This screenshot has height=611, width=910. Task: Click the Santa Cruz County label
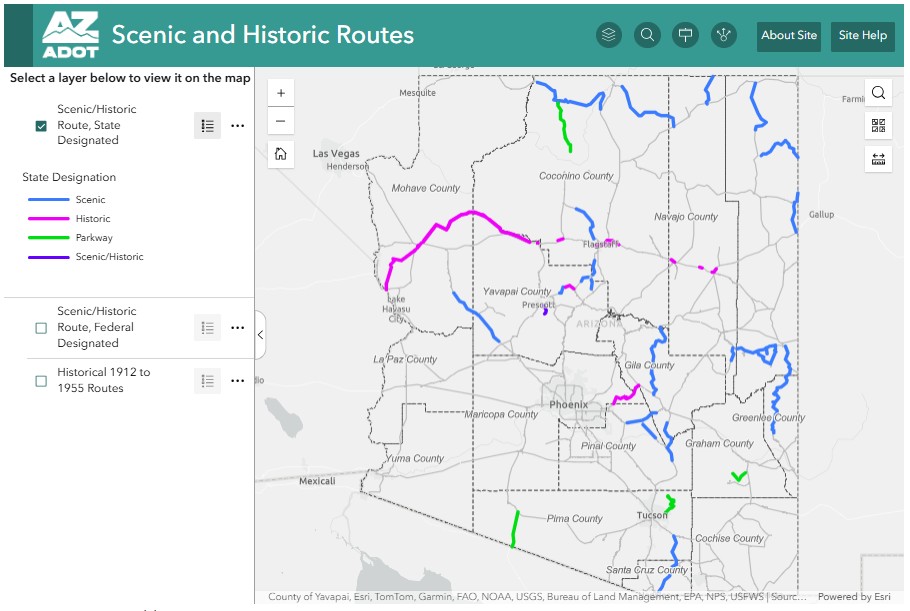coord(647,570)
